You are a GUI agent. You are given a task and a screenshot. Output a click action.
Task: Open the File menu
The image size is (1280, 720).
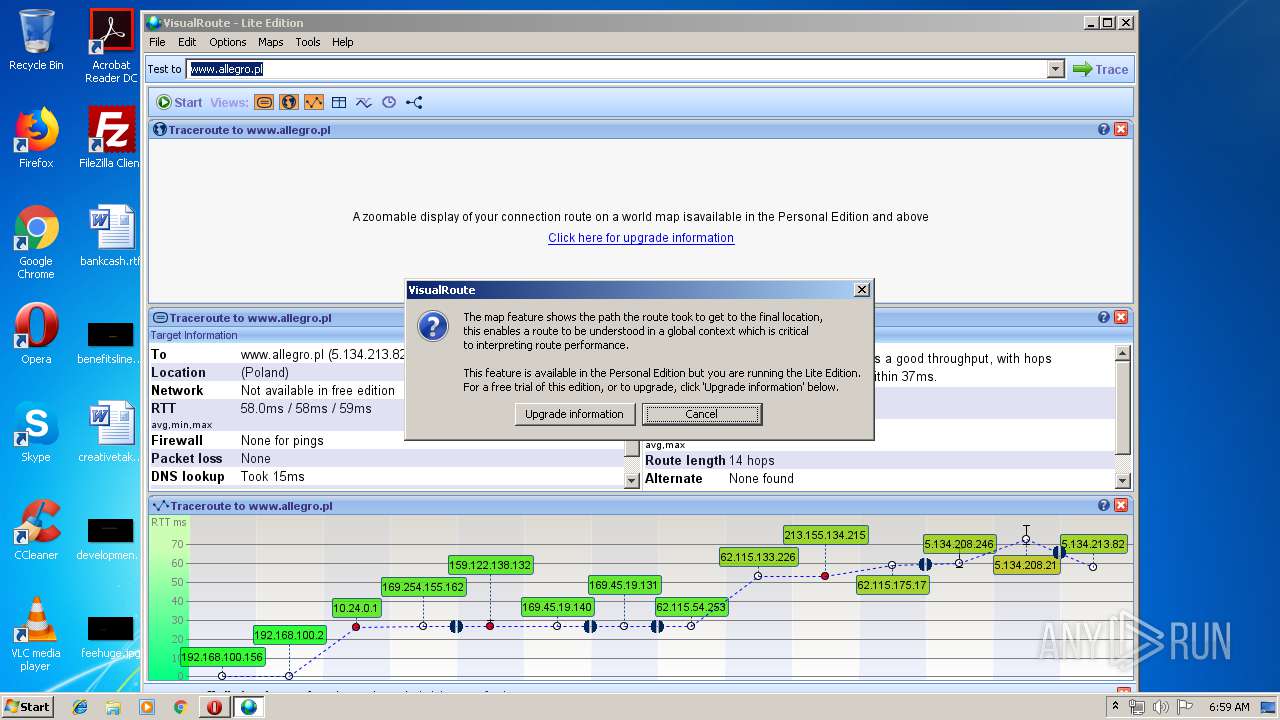click(157, 42)
